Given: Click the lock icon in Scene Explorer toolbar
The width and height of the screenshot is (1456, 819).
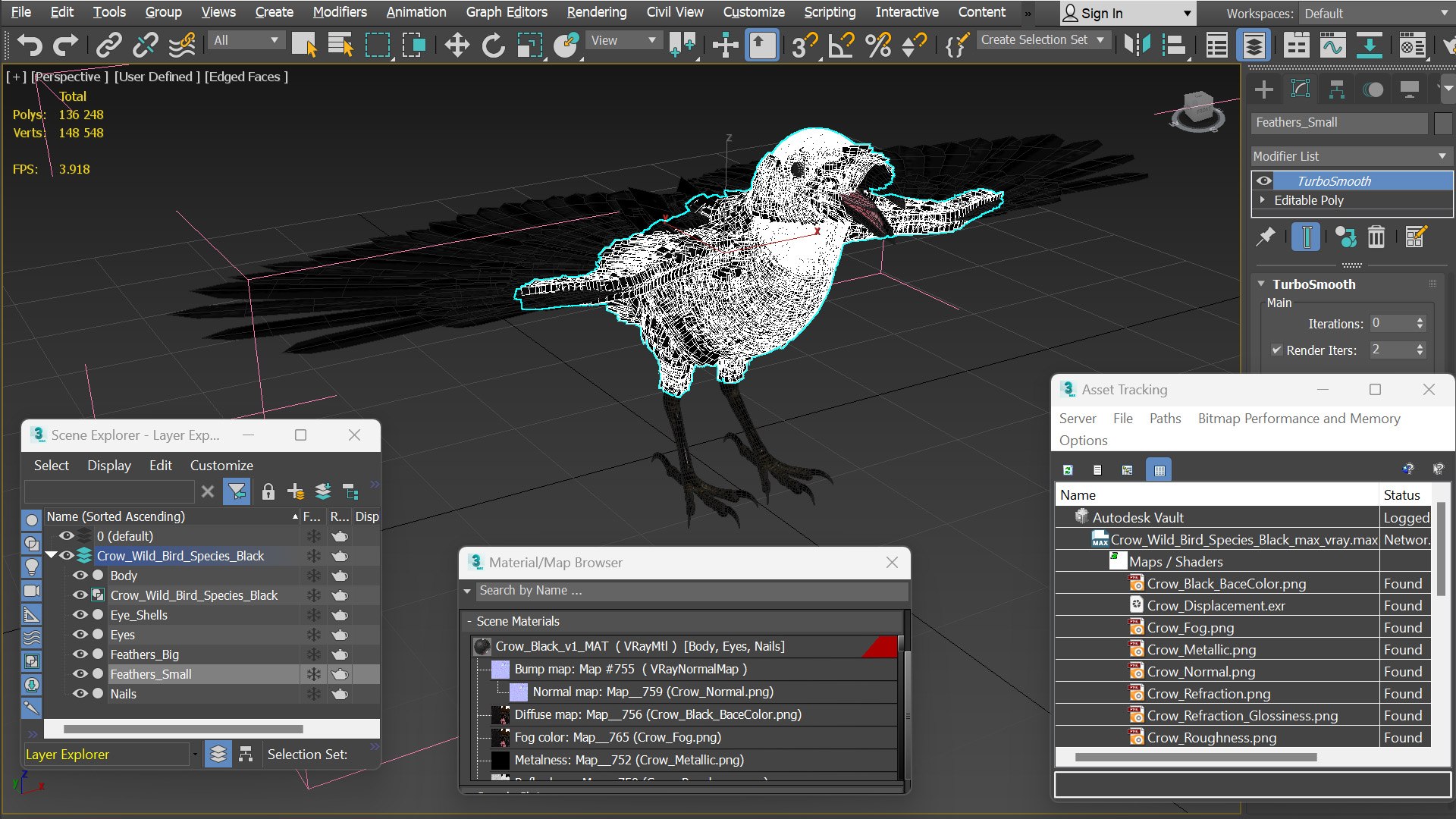Looking at the screenshot, I should click(x=268, y=492).
